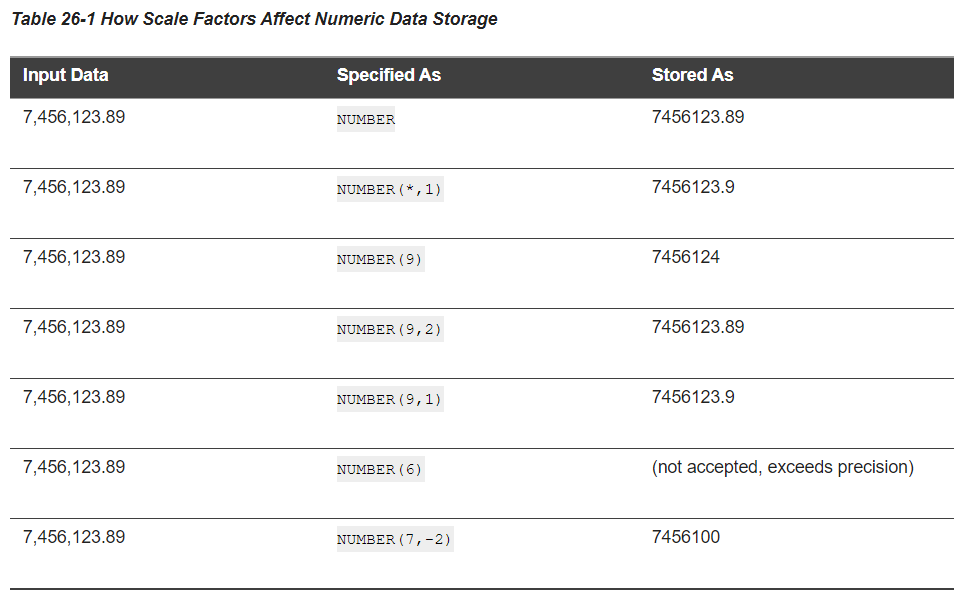Click the stored value in the NUMBER(*,1) row

pyautogui.click(x=693, y=187)
